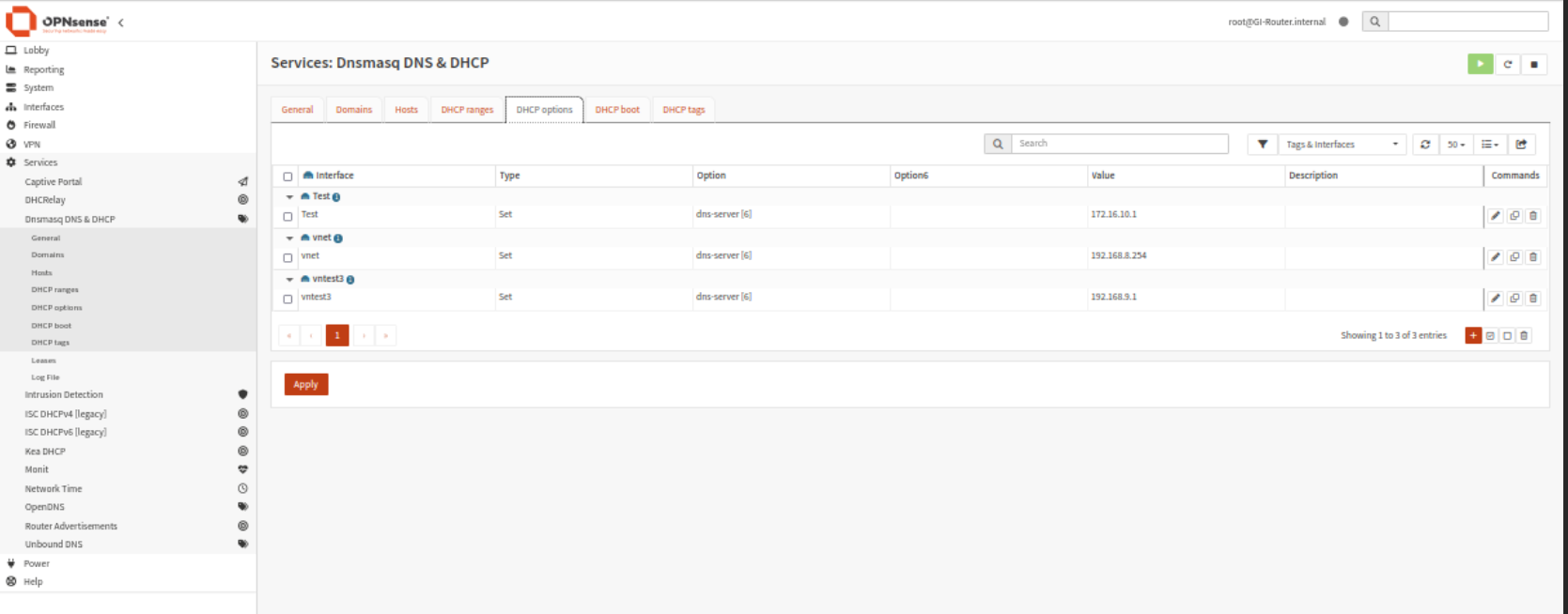The image size is (1568, 614).
Task: Click the Apply button
Action: (305, 384)
